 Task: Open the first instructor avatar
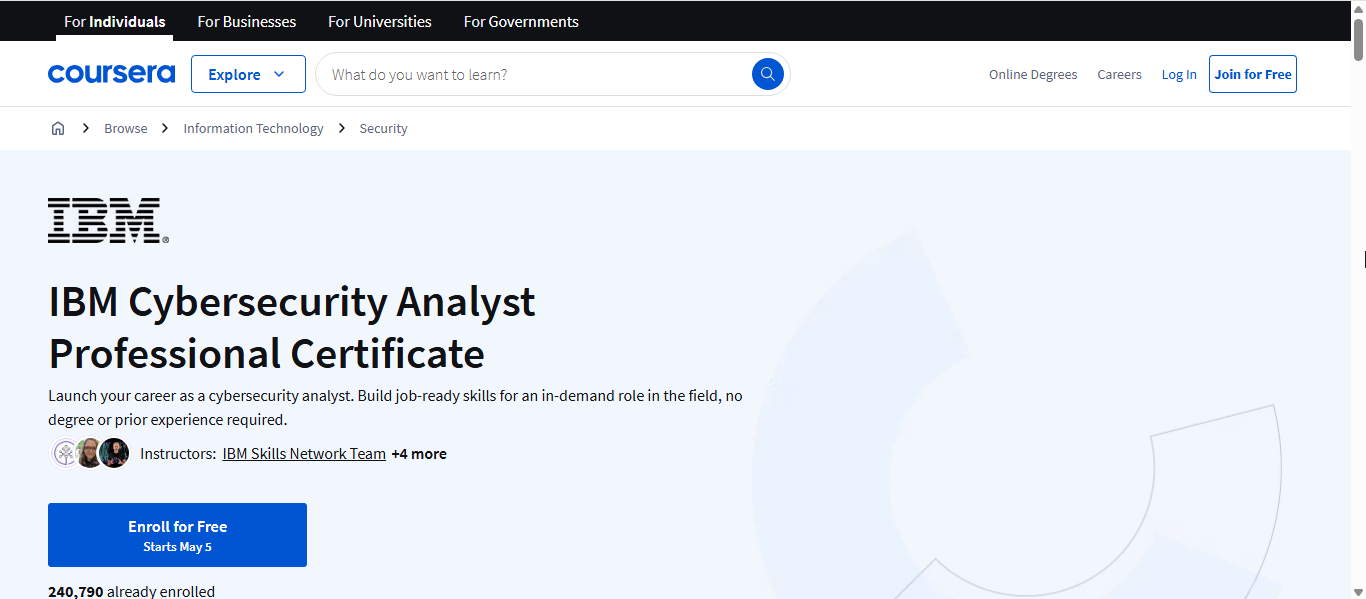pyautogui.click(x=65, y=453)
